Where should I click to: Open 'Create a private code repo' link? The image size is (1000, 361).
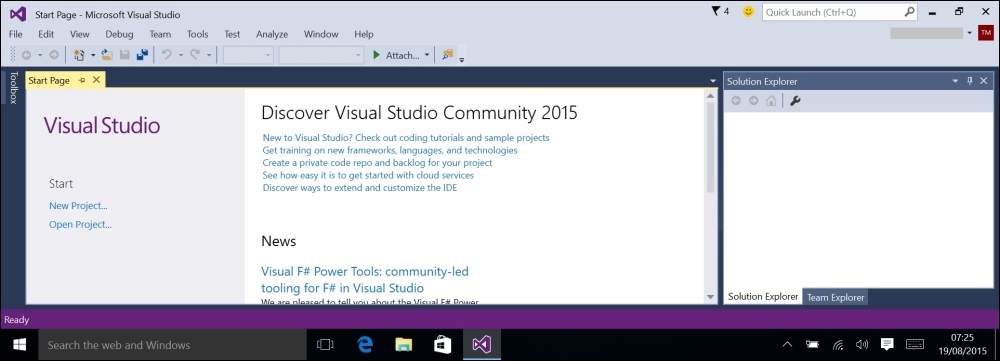point(378,163)
